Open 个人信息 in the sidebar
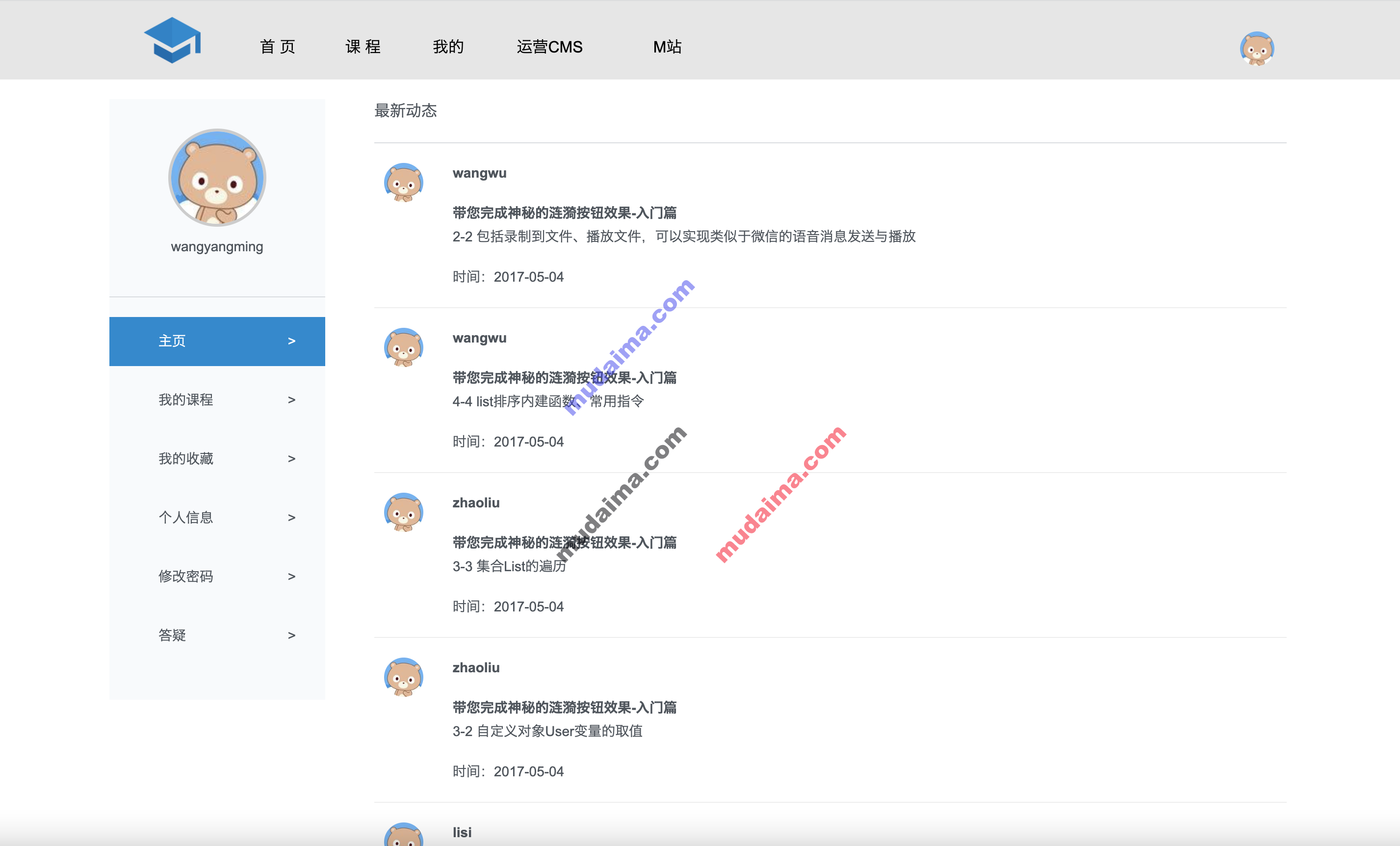Screen dimensions: 1400x846 [x=217, y=517]
